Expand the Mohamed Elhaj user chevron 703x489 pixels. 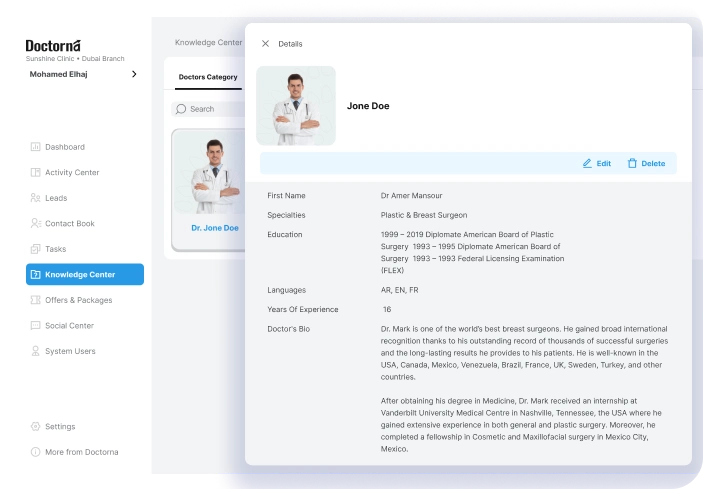pos(134,74)
